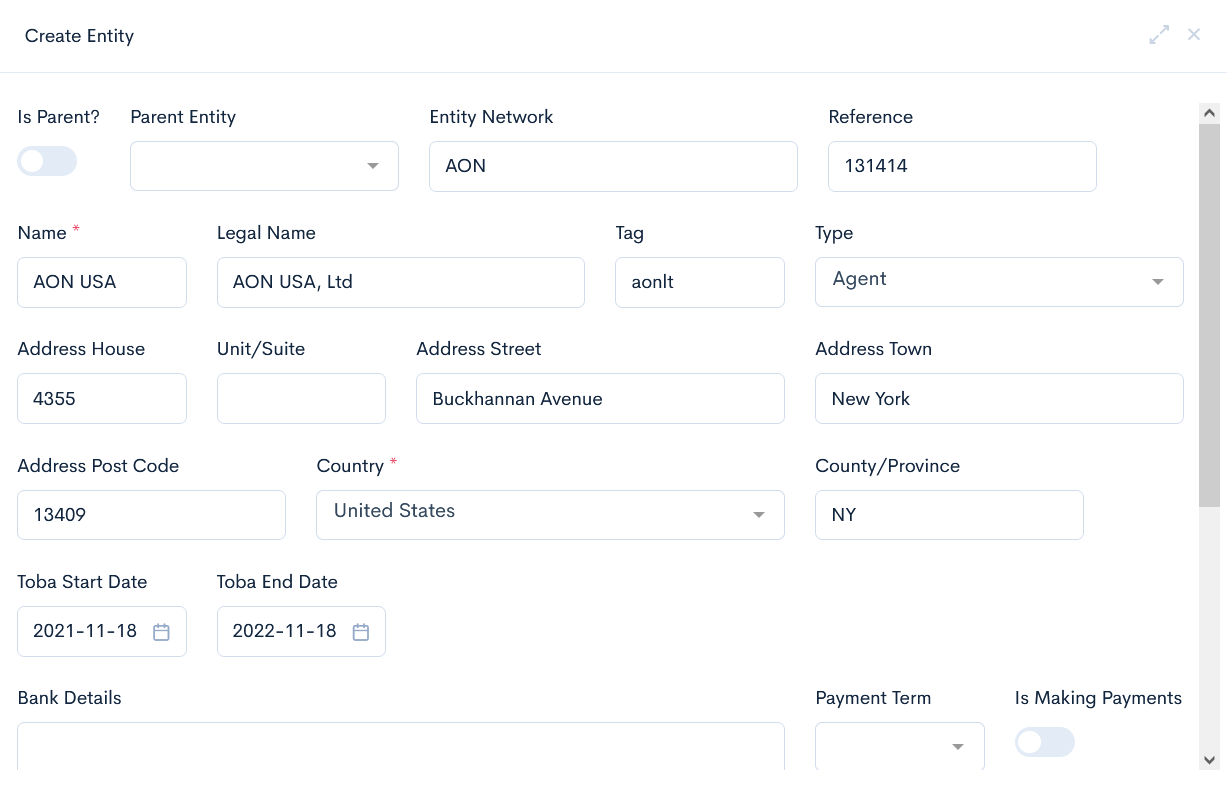
Task: Click the scrollbar up arrow
Action: pos(1208,113)
